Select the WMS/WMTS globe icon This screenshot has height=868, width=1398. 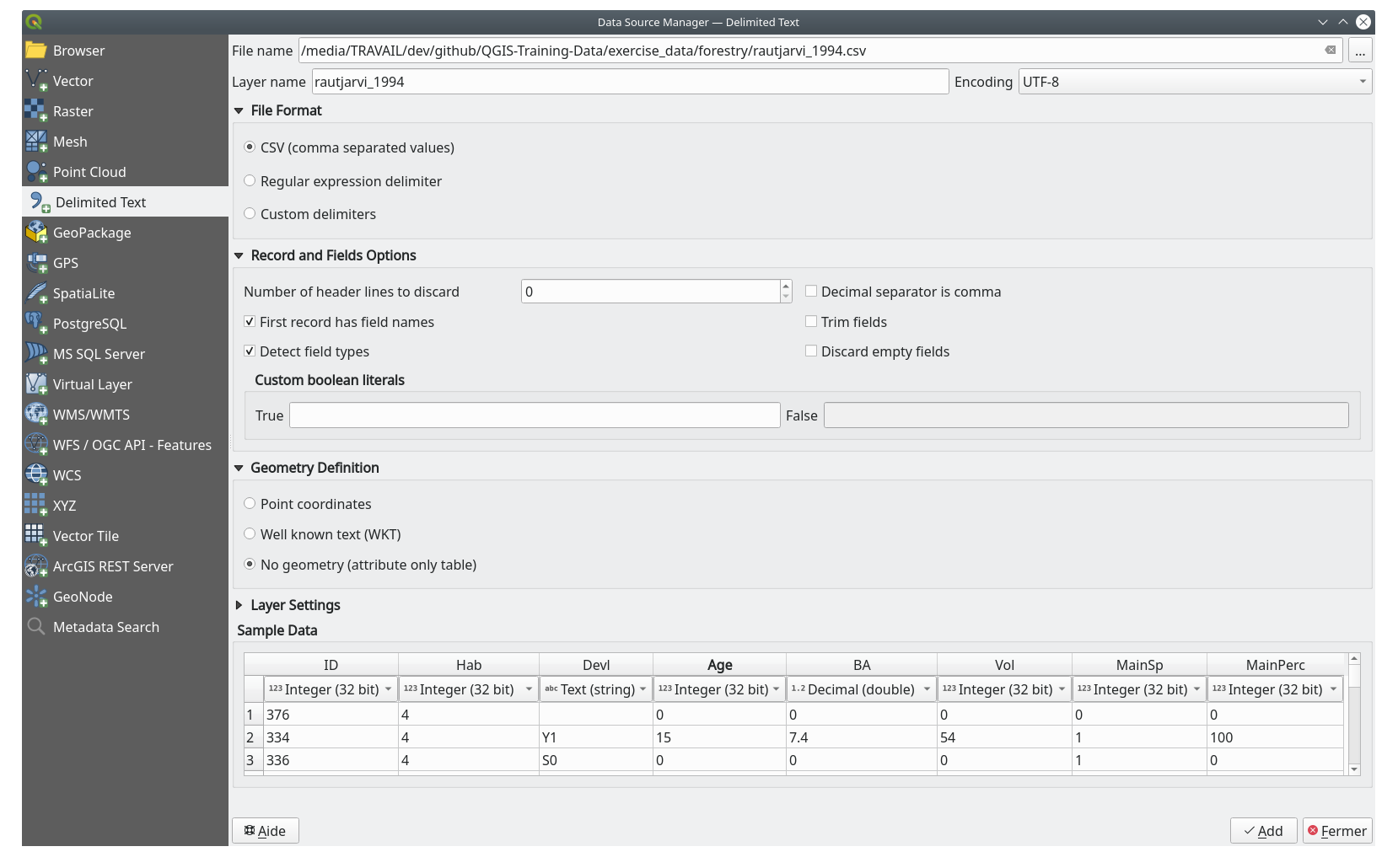(x=38, y=414)
